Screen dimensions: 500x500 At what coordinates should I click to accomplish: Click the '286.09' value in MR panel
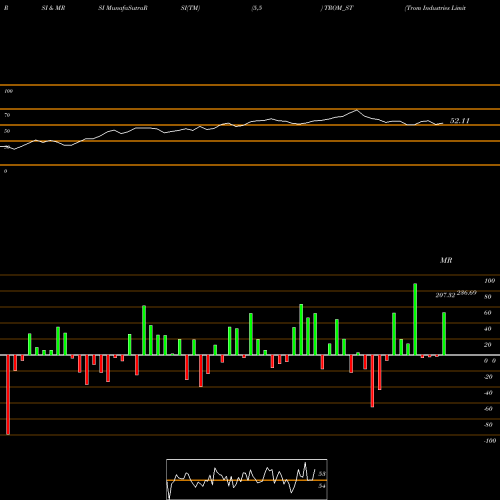[467, 293]
